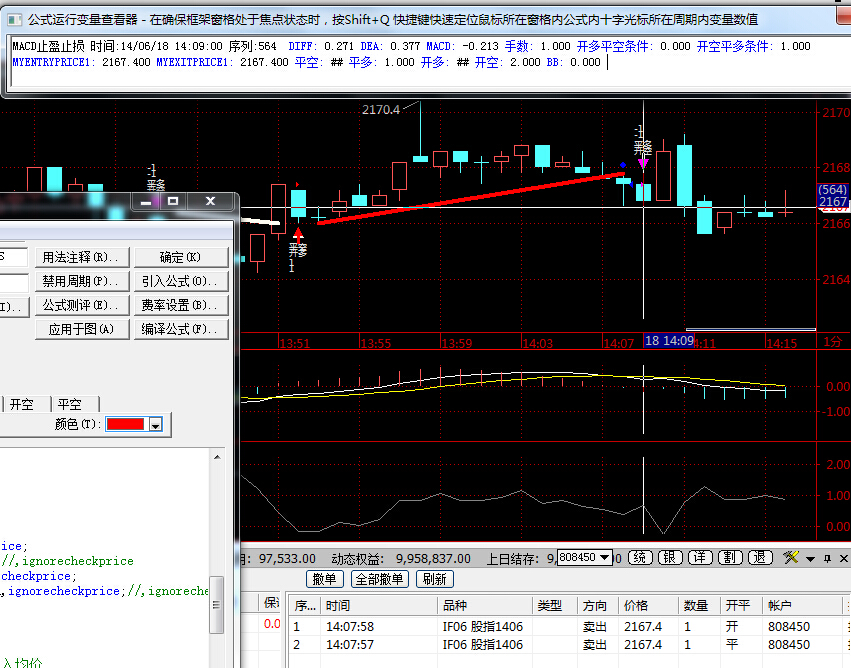Click the red trend line on the chart

470,198
